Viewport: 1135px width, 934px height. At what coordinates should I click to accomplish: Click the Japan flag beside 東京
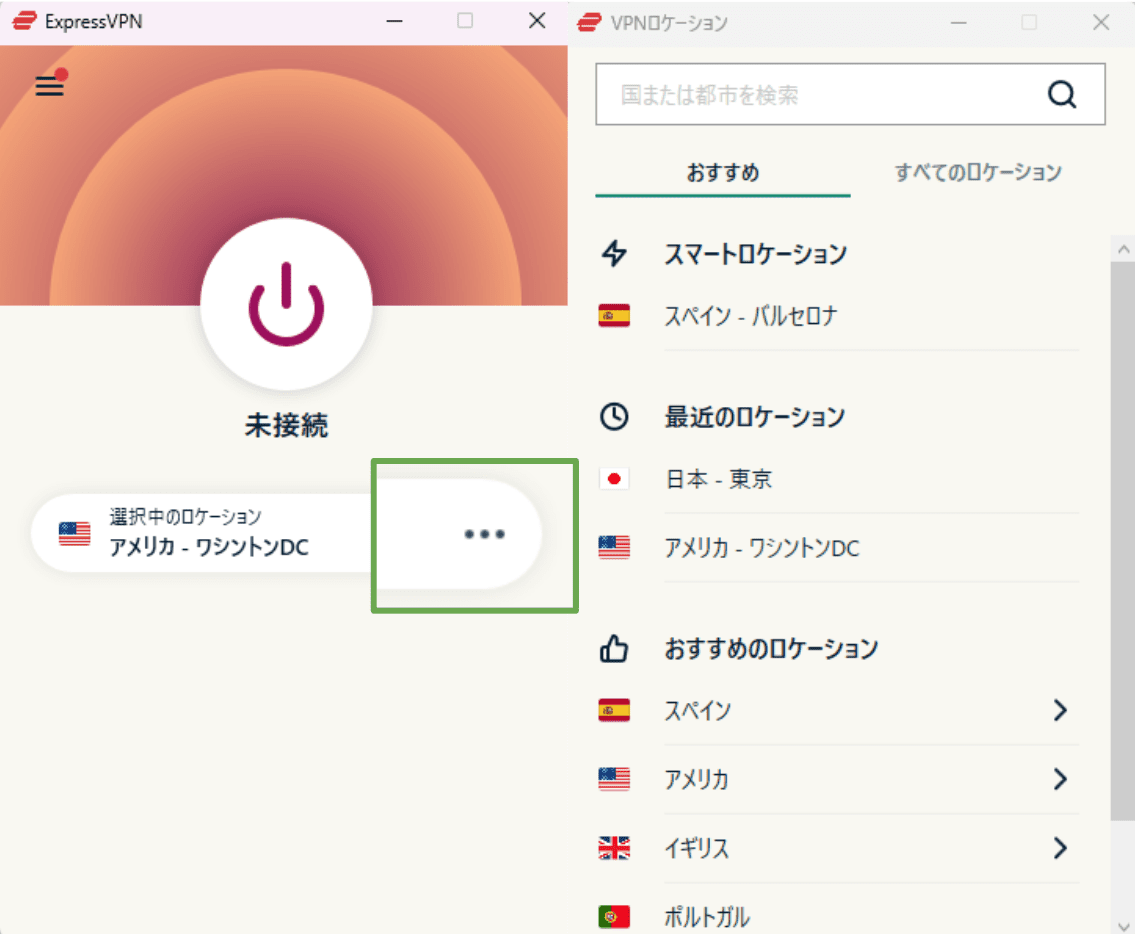click(x=613, y=479)
